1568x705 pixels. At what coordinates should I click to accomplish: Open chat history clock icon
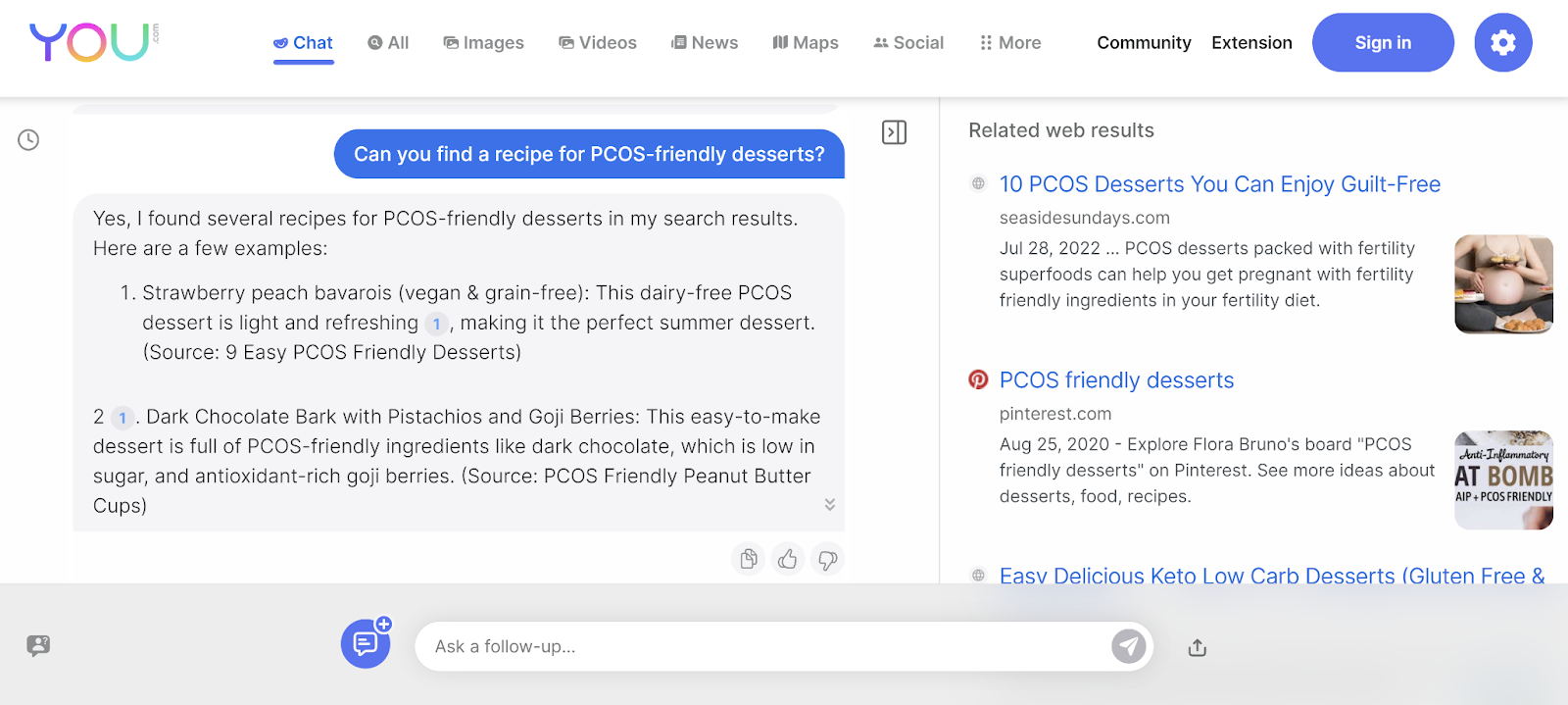[x=28, y=140]
